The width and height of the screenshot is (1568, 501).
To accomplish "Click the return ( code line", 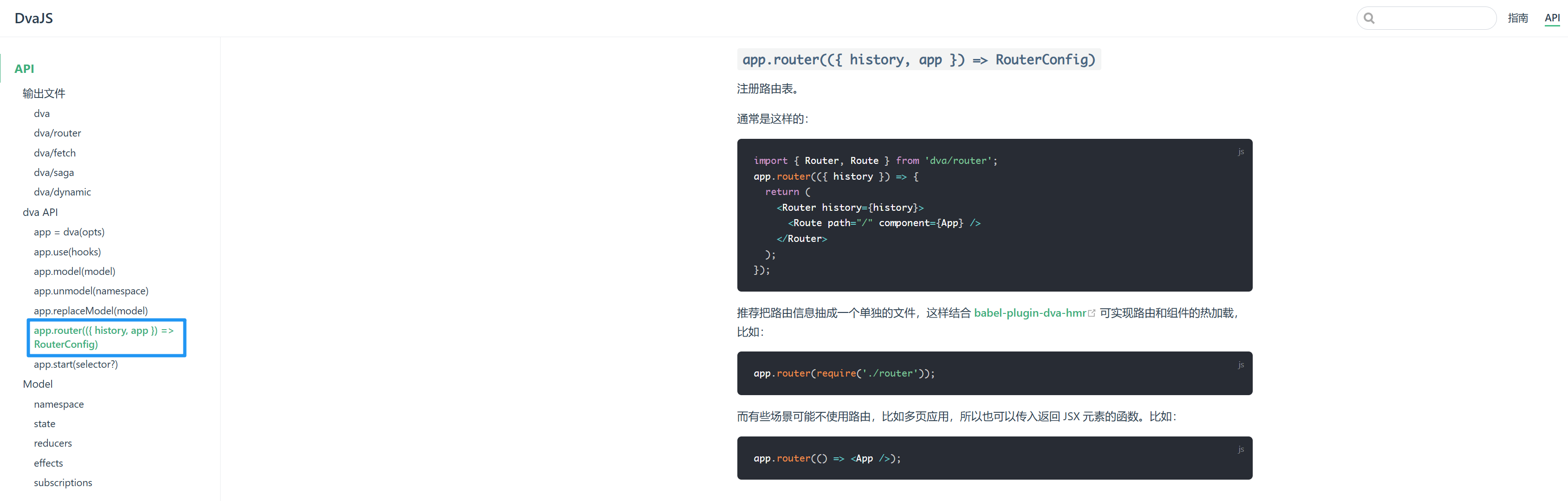I will 787,192.
